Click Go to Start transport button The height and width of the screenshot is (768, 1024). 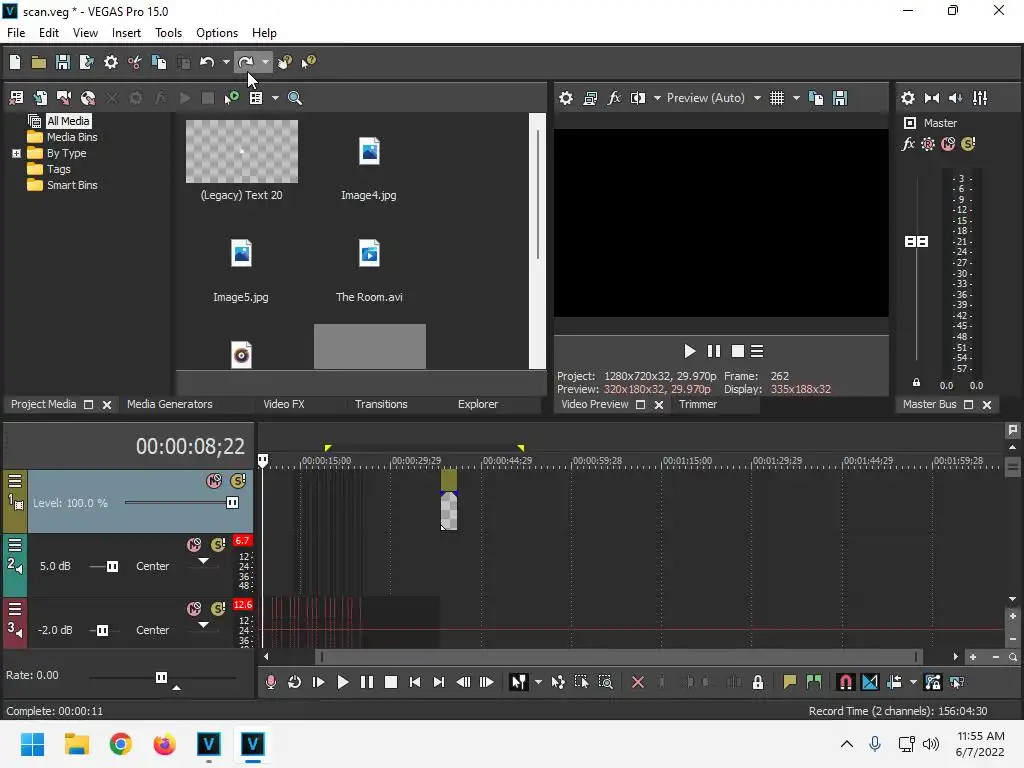[415, 682]
